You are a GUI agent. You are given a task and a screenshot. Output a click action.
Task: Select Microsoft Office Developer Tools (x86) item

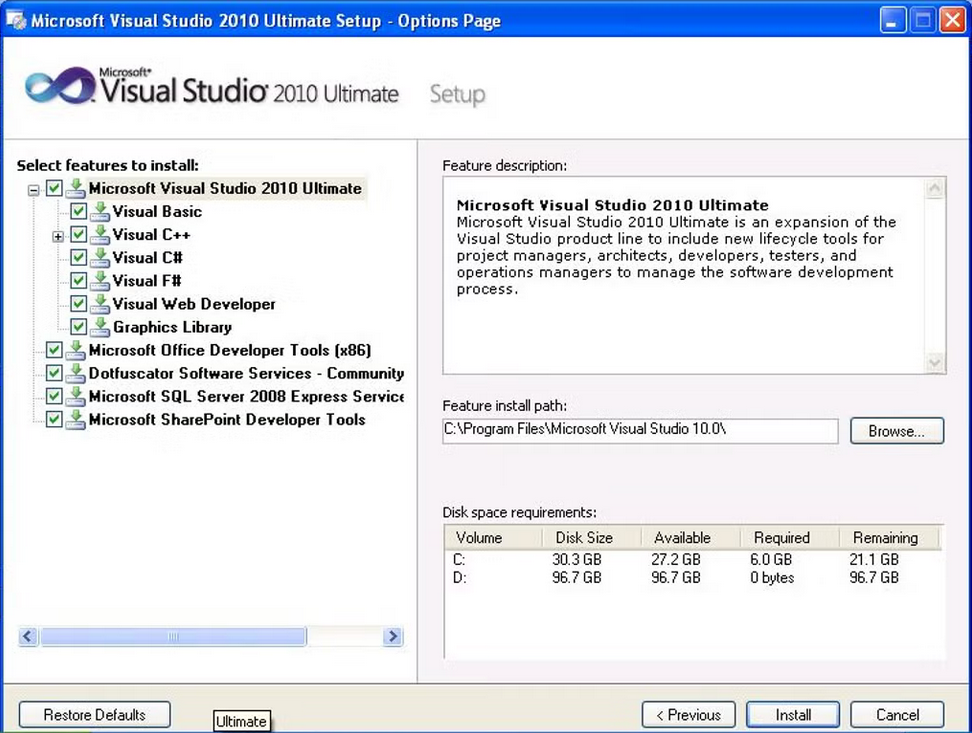[x=230, y=350]
